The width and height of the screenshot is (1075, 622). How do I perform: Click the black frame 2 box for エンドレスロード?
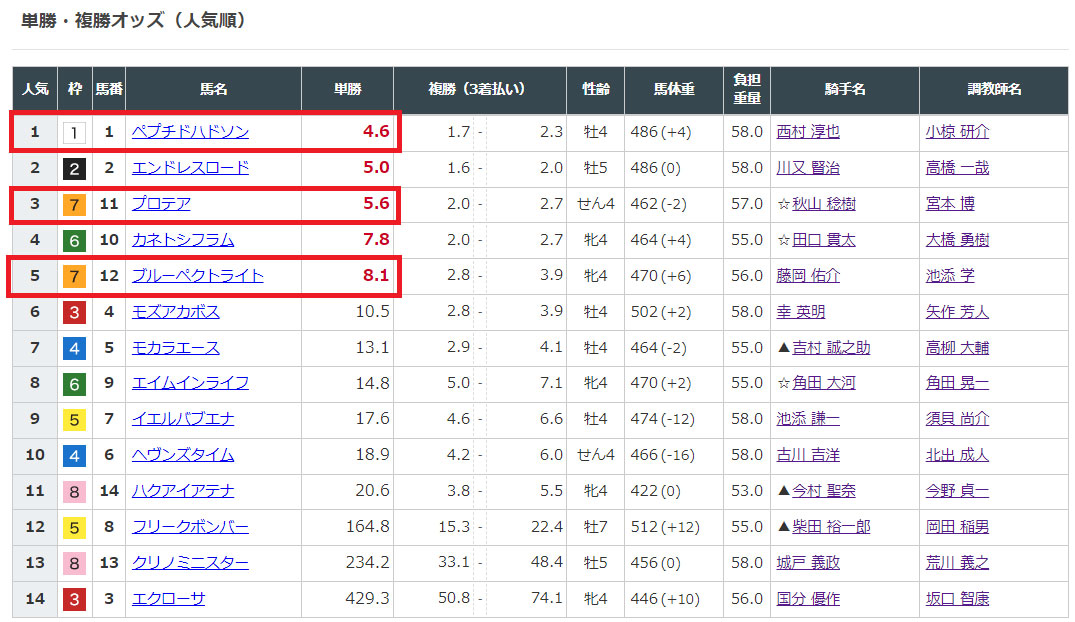74,168
